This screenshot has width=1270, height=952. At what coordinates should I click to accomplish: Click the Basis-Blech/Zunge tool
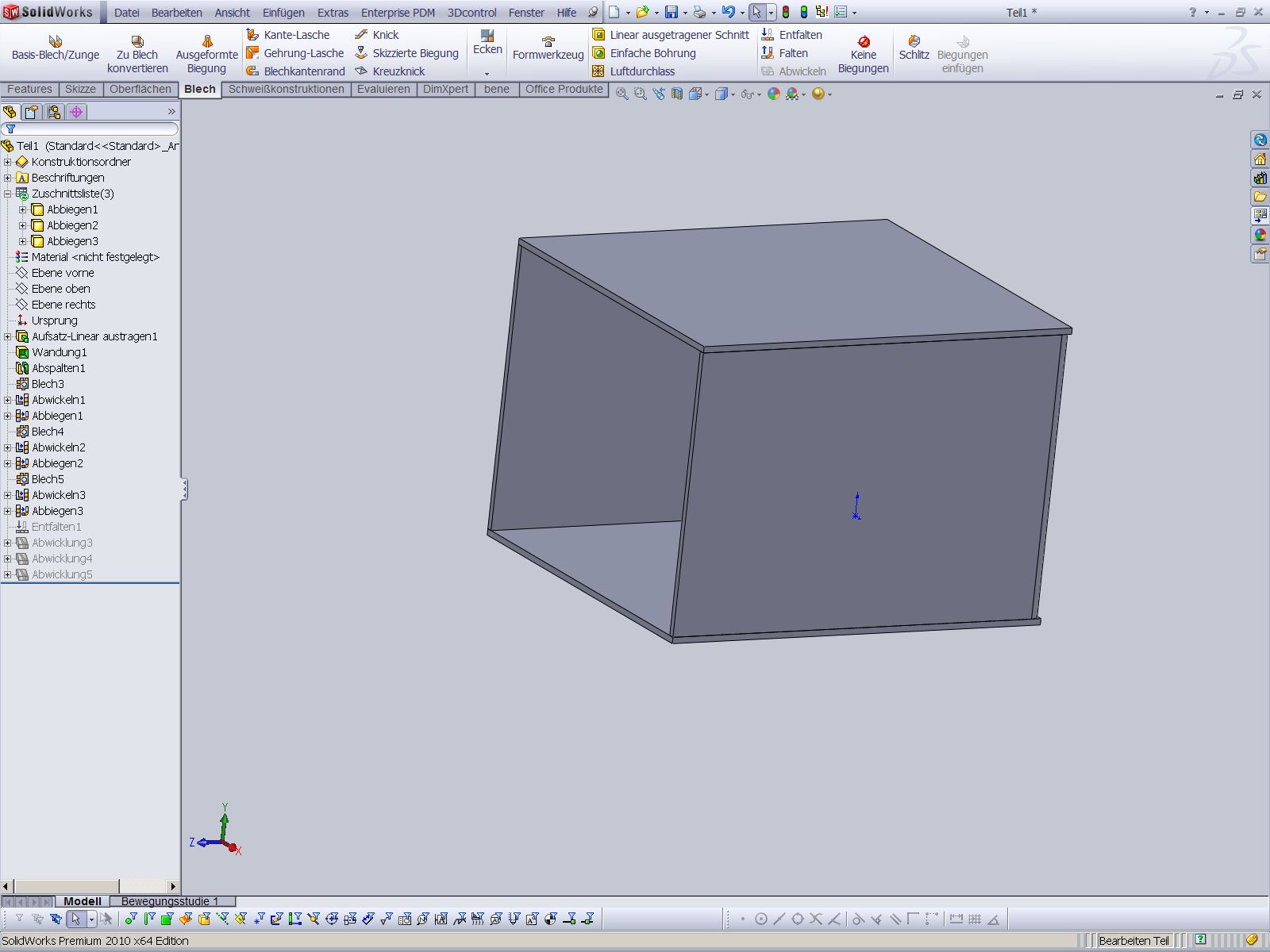tap(55, 48)
